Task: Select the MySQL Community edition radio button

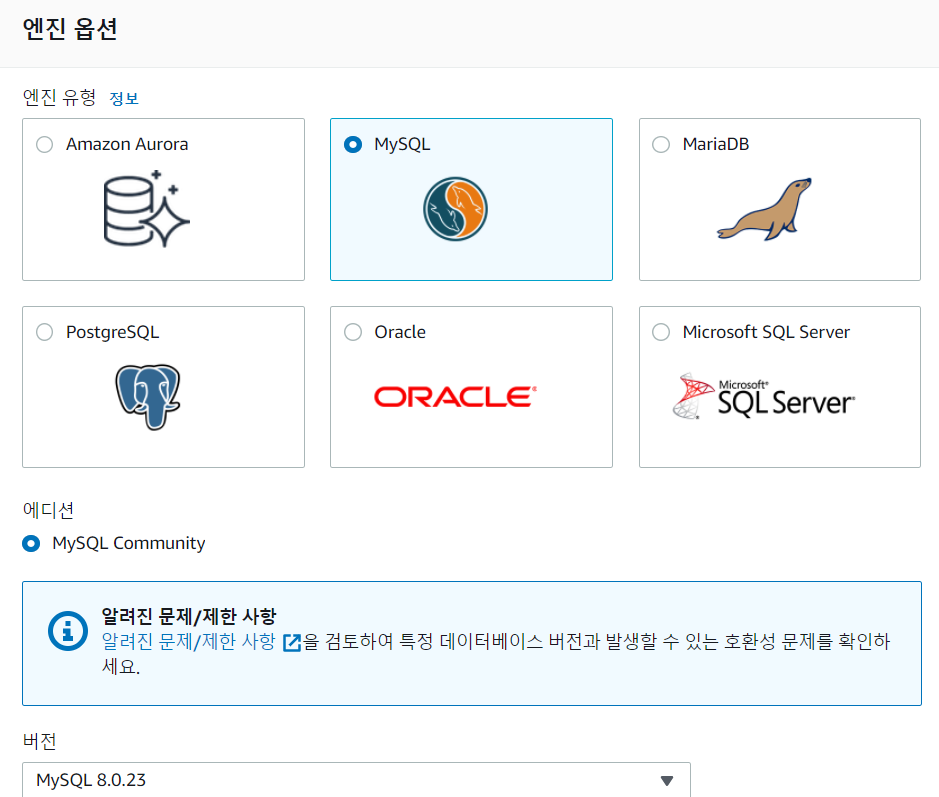Action: (31, 543)
